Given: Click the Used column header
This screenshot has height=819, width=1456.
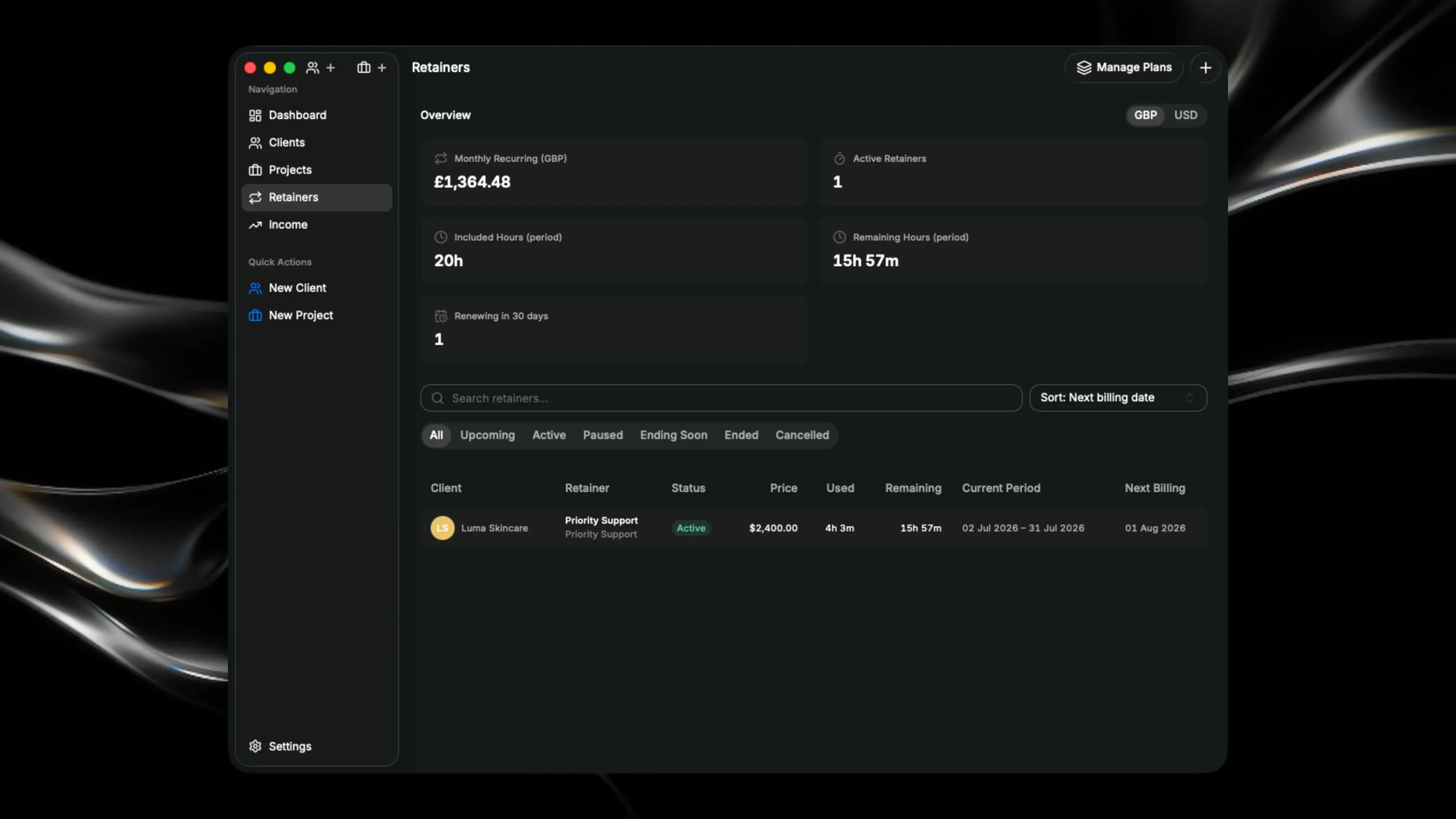Looking at the screenshot, I should pos(840,488).
